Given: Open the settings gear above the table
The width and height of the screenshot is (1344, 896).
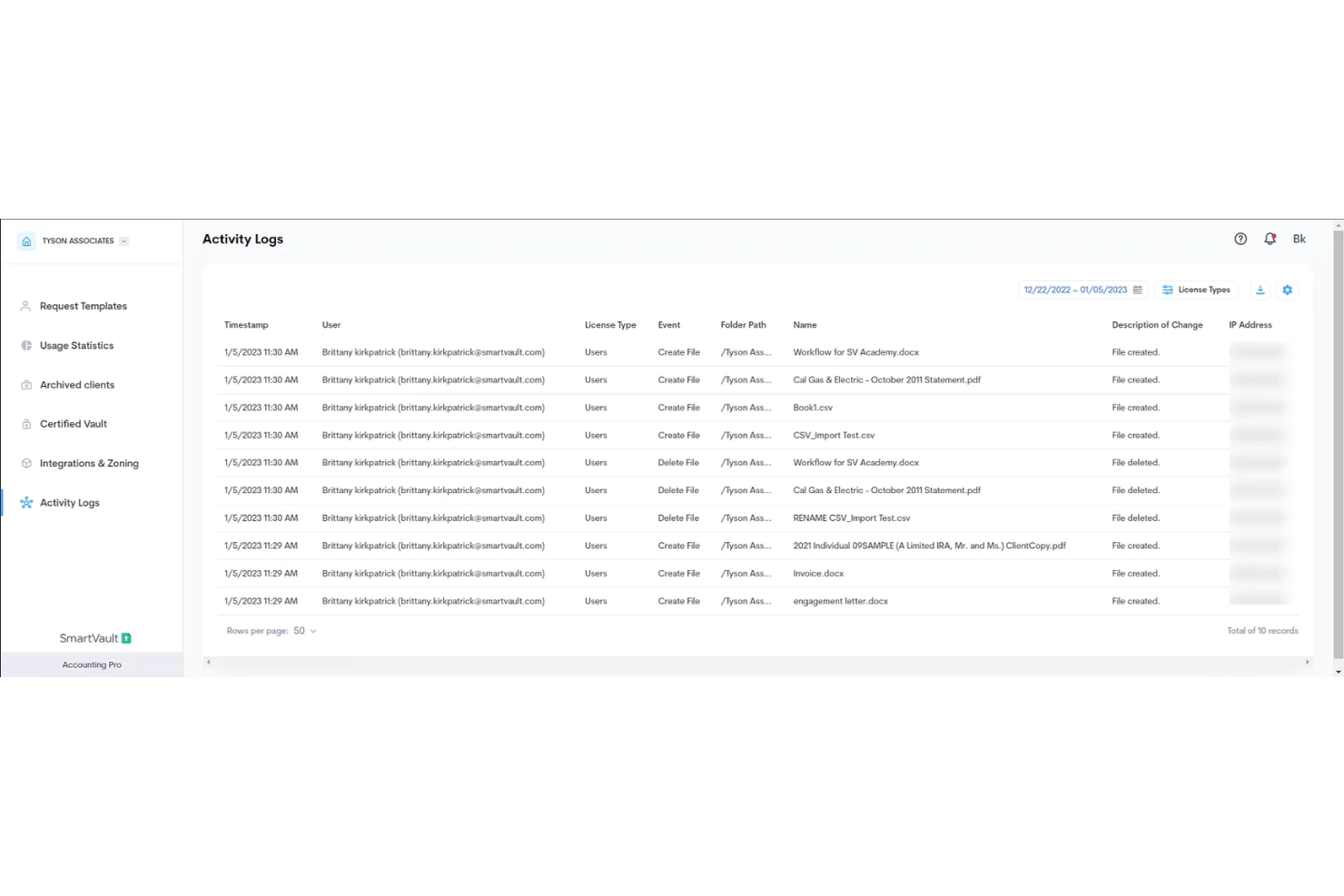Looking at the screenshot, I should pos(1287,290).
